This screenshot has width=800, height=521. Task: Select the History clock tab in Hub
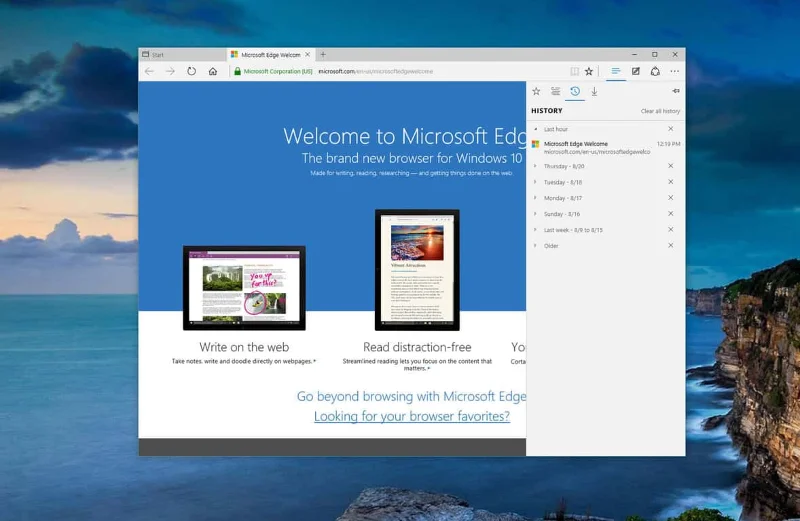pyautogui.click(x=575, y=91)
